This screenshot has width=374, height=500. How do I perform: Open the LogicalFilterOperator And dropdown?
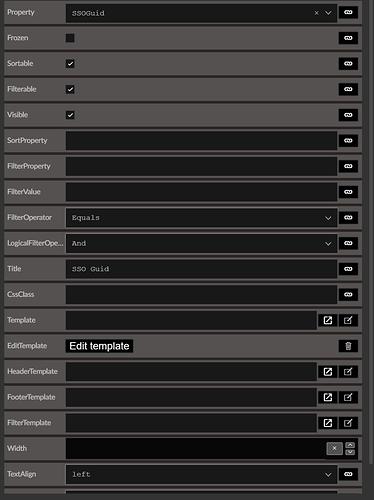(x=201, y=243)
